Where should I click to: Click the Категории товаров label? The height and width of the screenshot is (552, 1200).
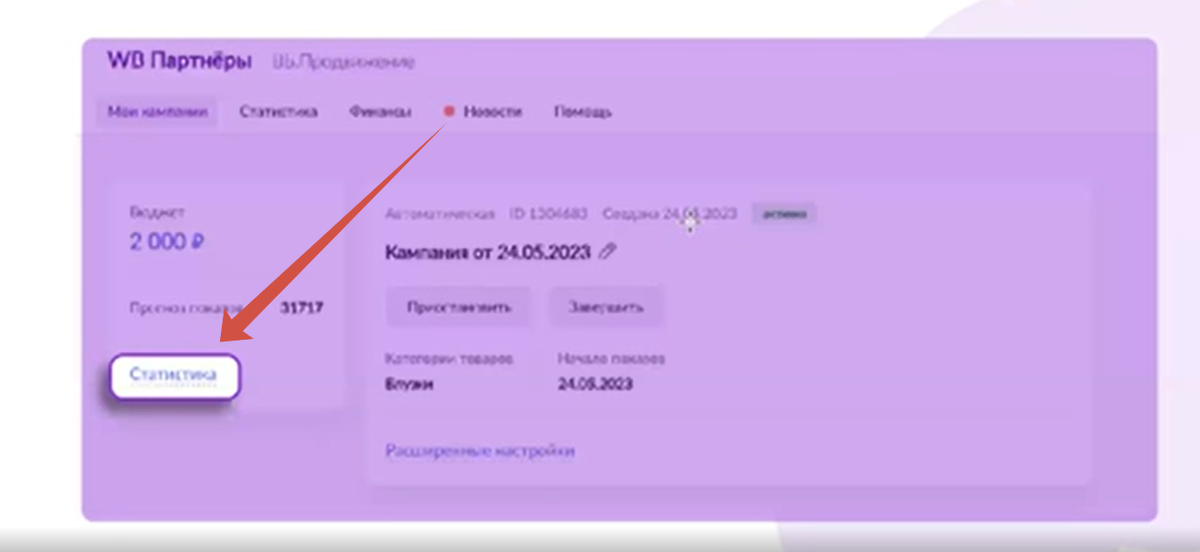click(449, 358)
